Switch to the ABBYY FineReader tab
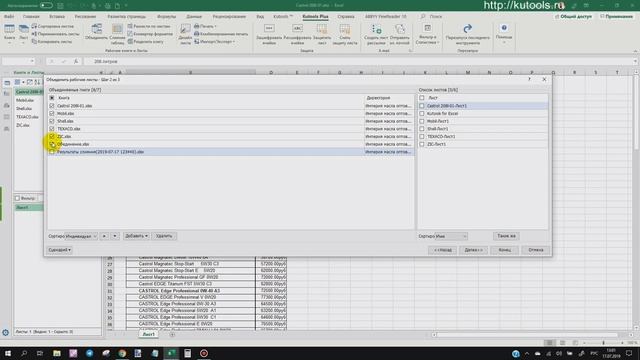Screen dimensions: 640x360 386,16
